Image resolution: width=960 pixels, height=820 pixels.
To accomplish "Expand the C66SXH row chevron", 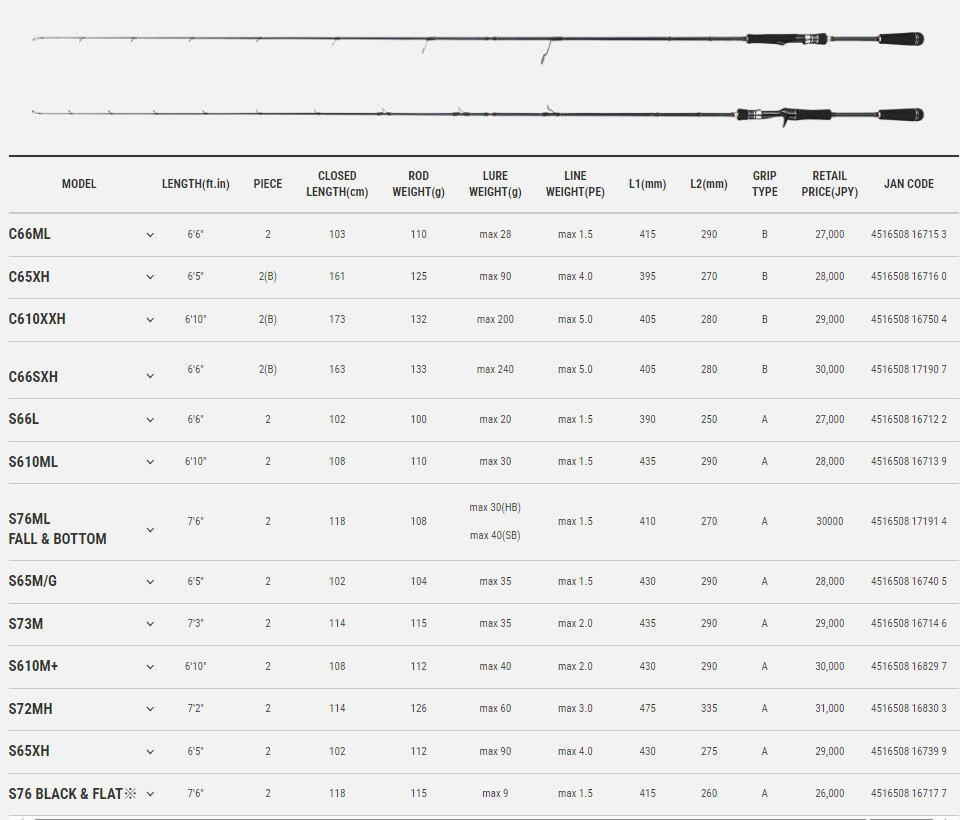I will (150, 377).
